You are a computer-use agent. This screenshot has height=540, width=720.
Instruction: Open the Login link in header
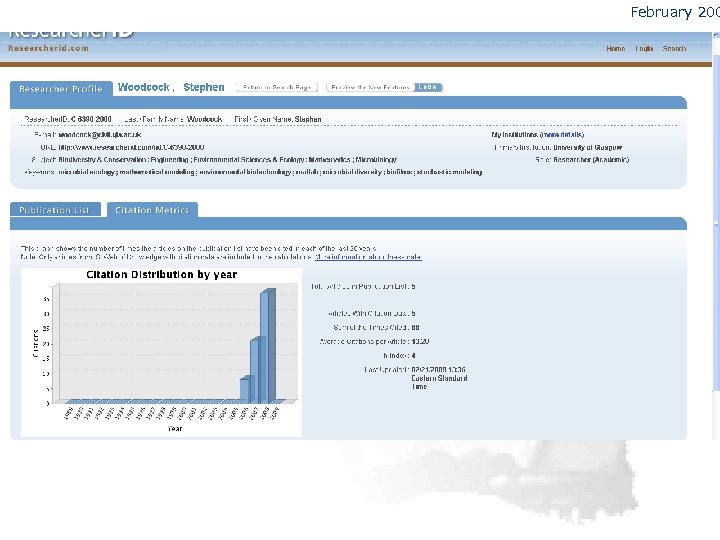tap(644, 49)
